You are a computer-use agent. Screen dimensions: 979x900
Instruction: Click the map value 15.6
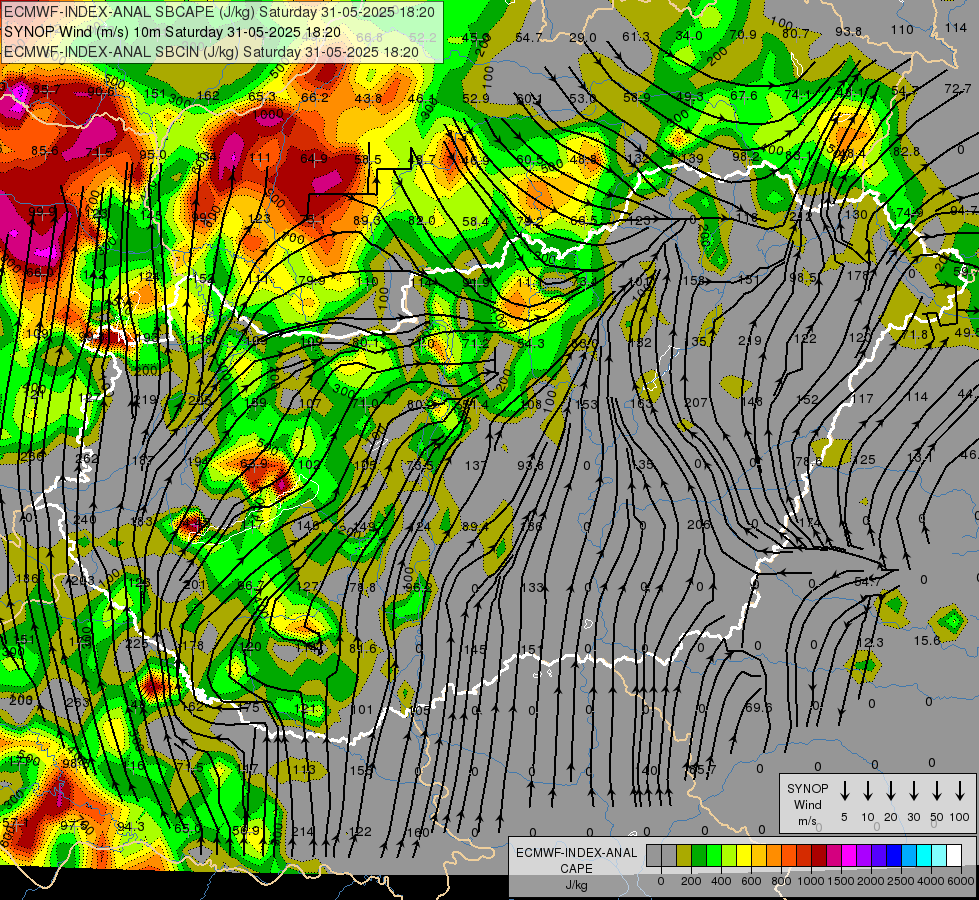[927, 640]
